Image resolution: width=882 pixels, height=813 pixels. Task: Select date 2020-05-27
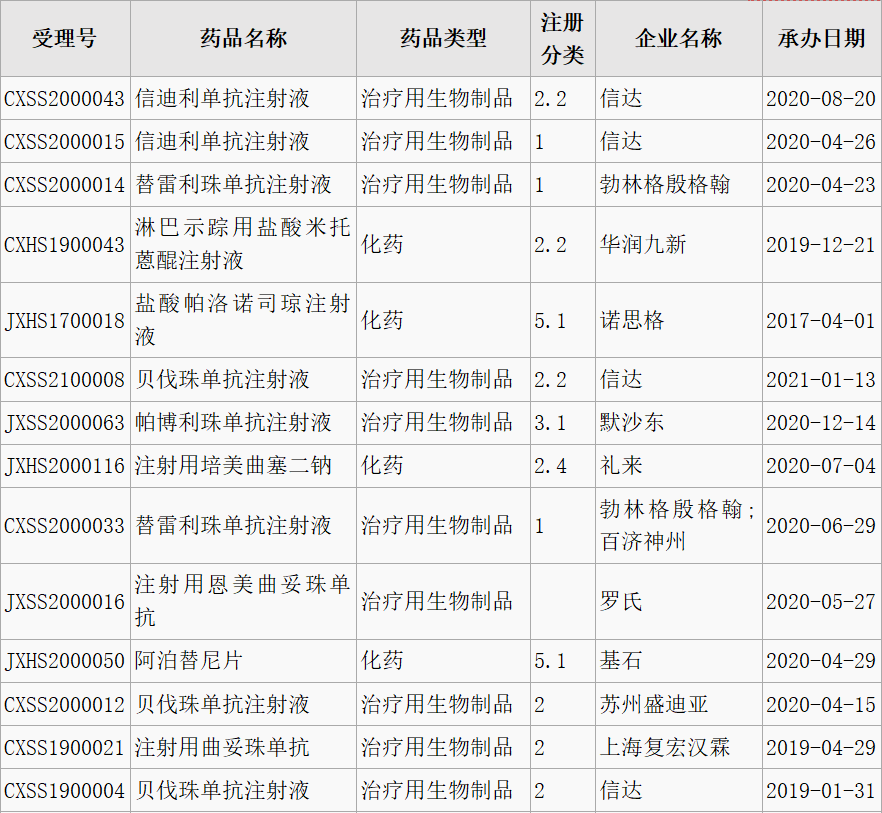coord(821,602)
